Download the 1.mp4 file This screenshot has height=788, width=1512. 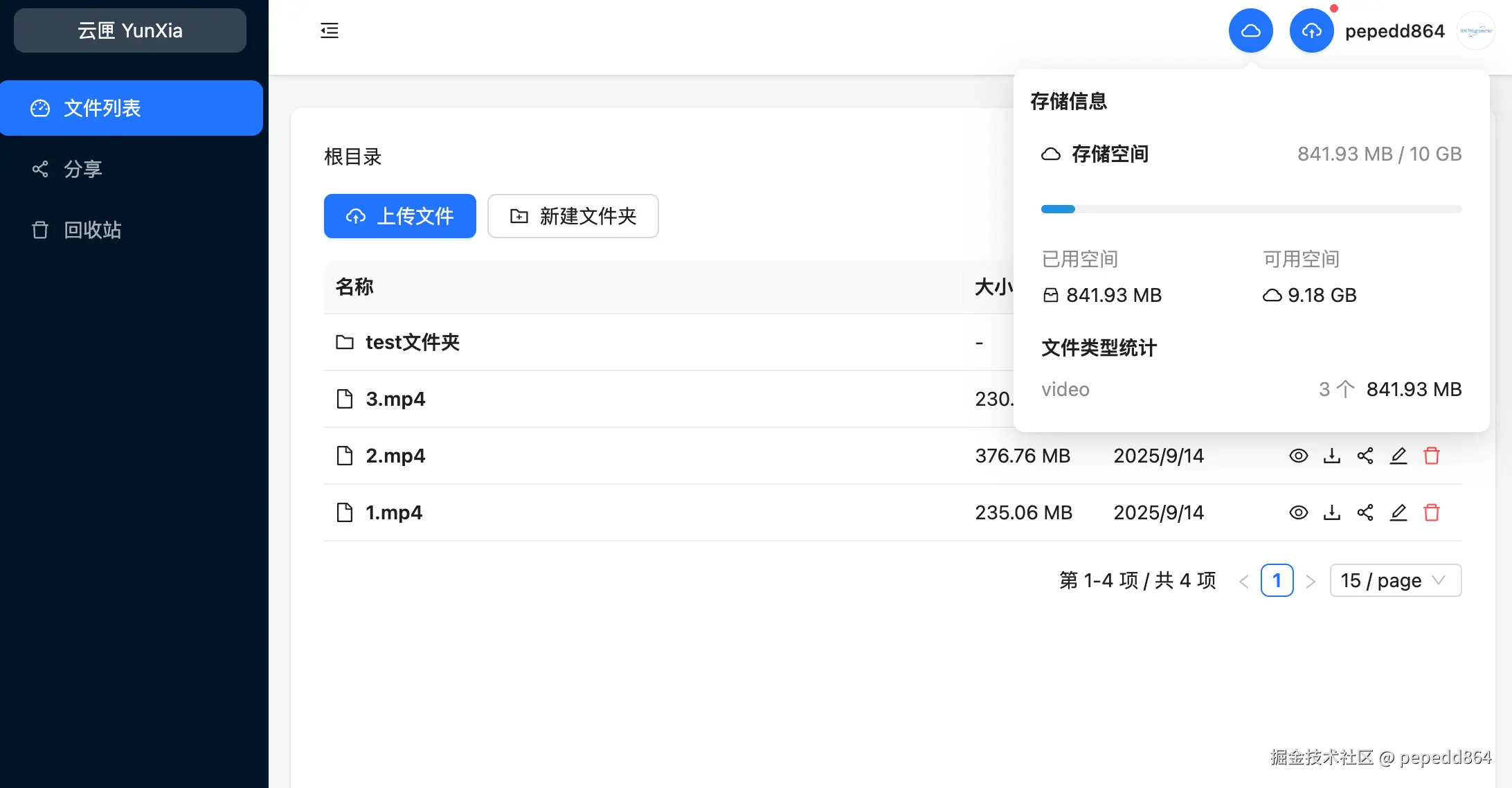click(1331, 512)
